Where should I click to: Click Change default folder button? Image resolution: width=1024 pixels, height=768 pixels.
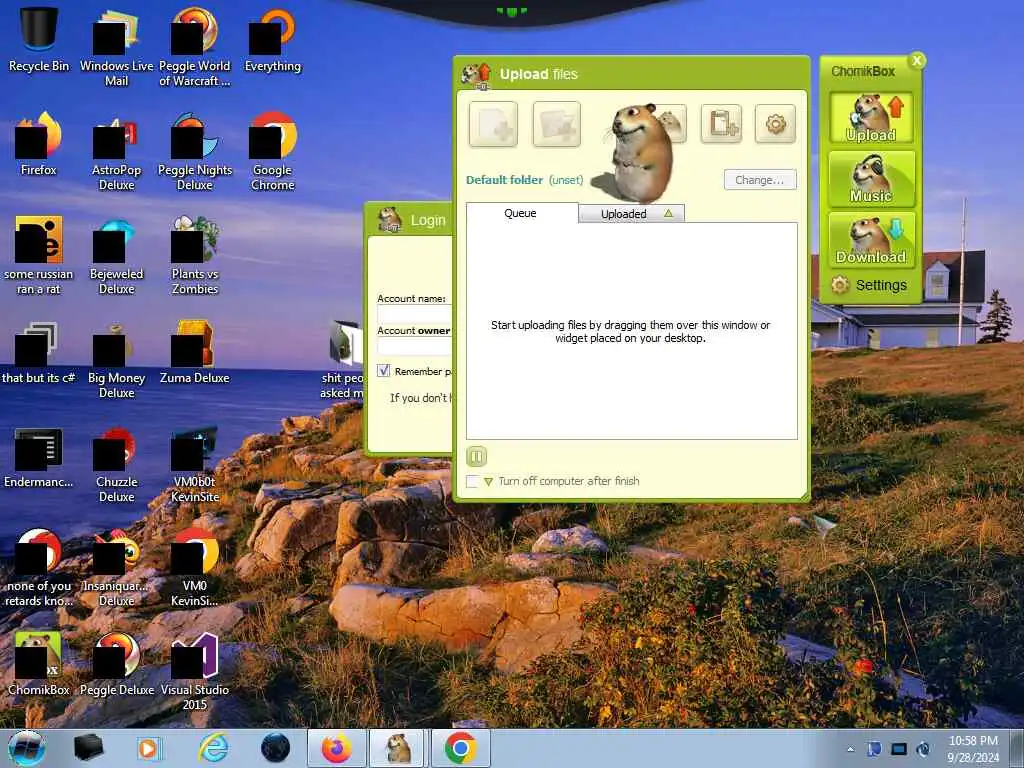click(760, 180)
